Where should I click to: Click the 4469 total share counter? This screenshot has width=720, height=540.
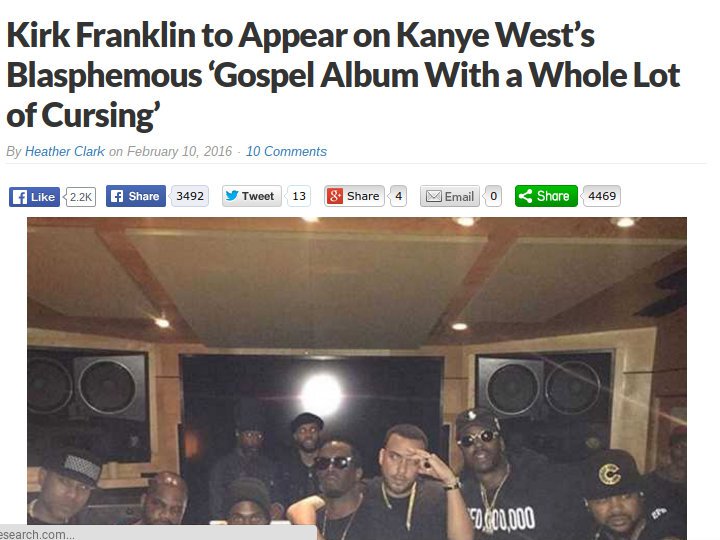[x=602, y=196]
